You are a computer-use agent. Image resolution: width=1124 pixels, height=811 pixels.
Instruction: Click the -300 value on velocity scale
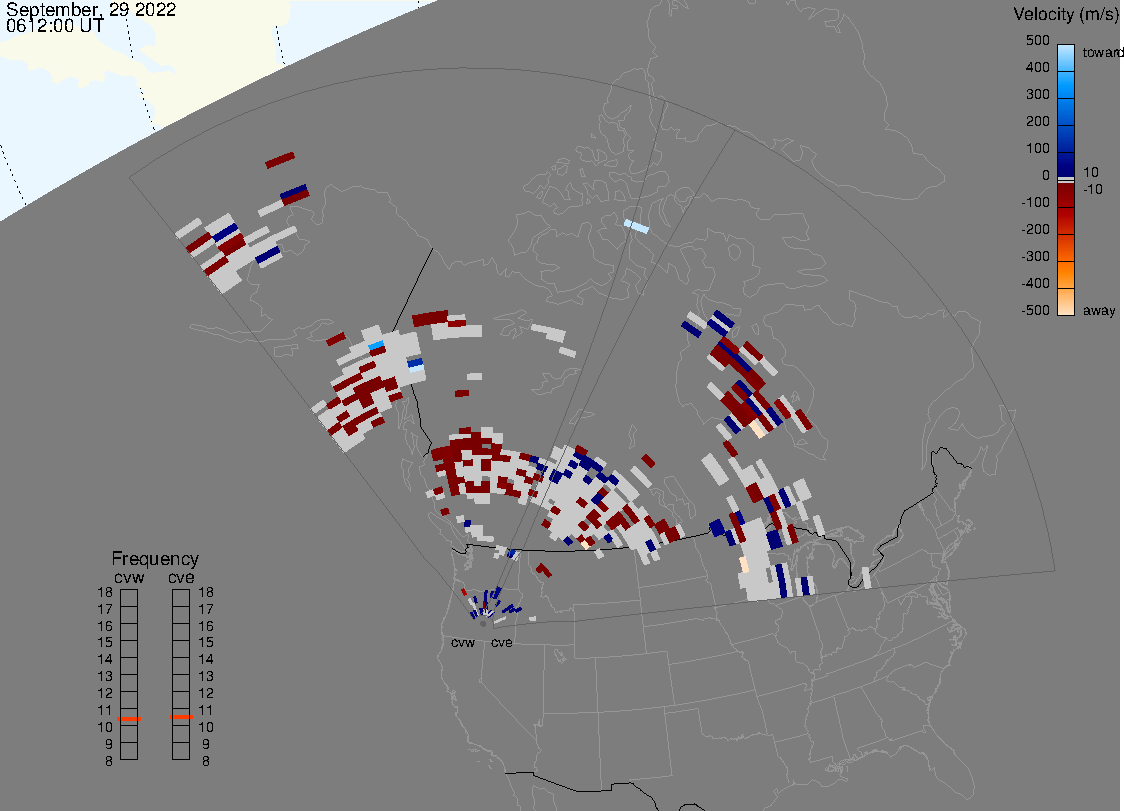[1035, 257]
